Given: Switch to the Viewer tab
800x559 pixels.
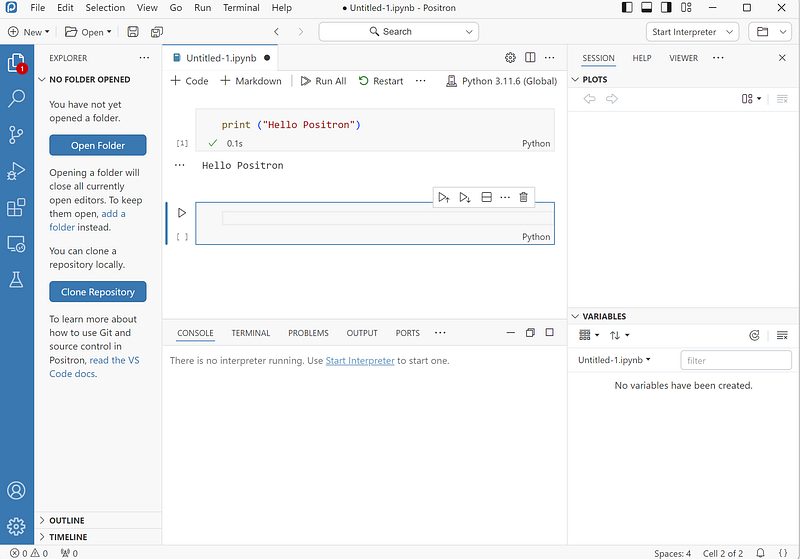Looking at the screenshot, I should (683, 58).
